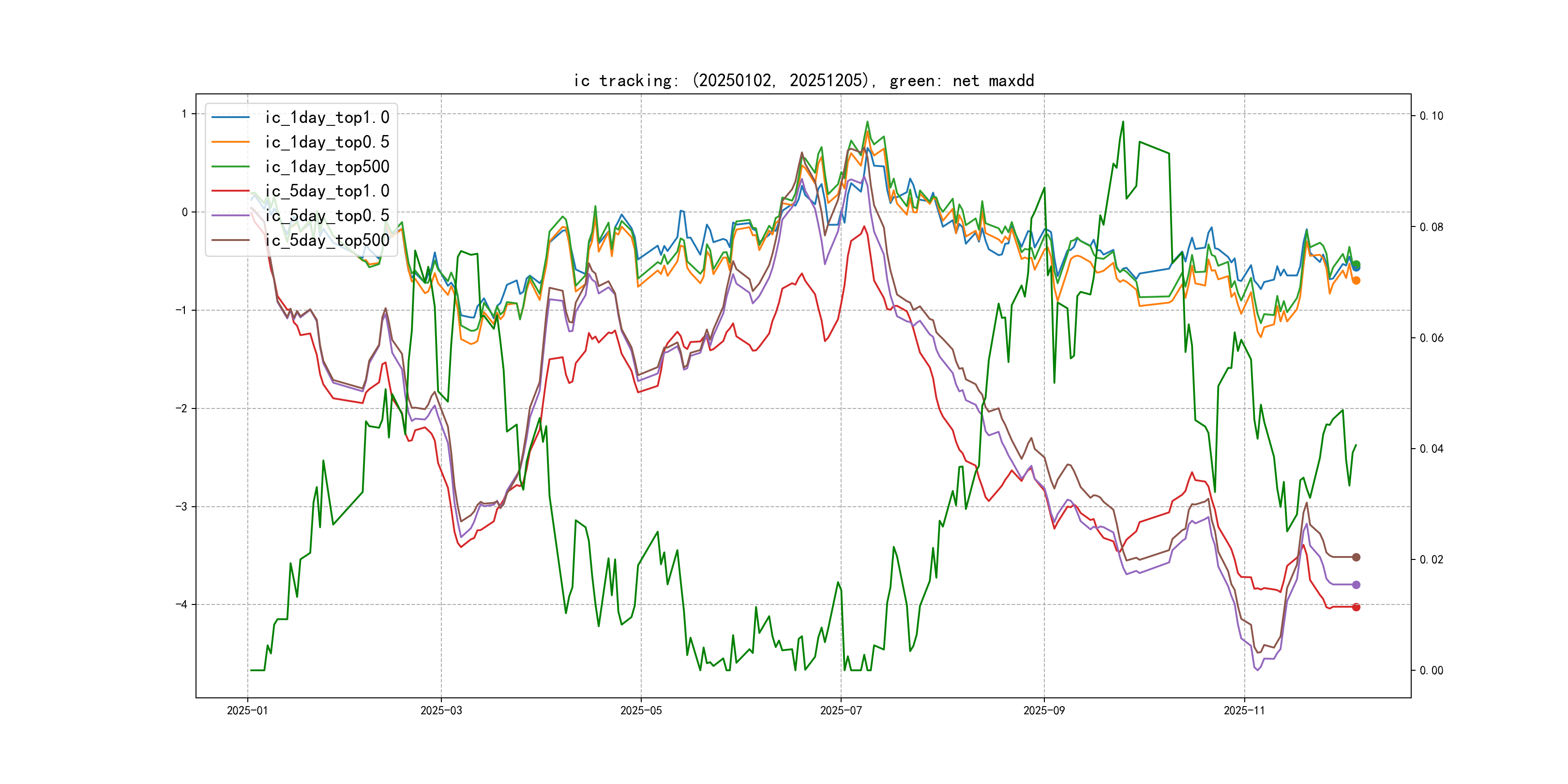Click the 2025-07 x-axis tick label
The width and height of the screenshot is (1568, 784).
841,710
